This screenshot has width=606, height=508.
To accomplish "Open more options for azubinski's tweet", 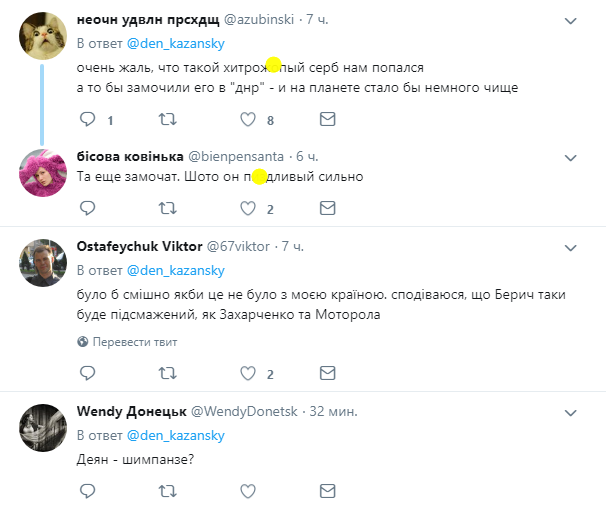I will pos(570,21).
